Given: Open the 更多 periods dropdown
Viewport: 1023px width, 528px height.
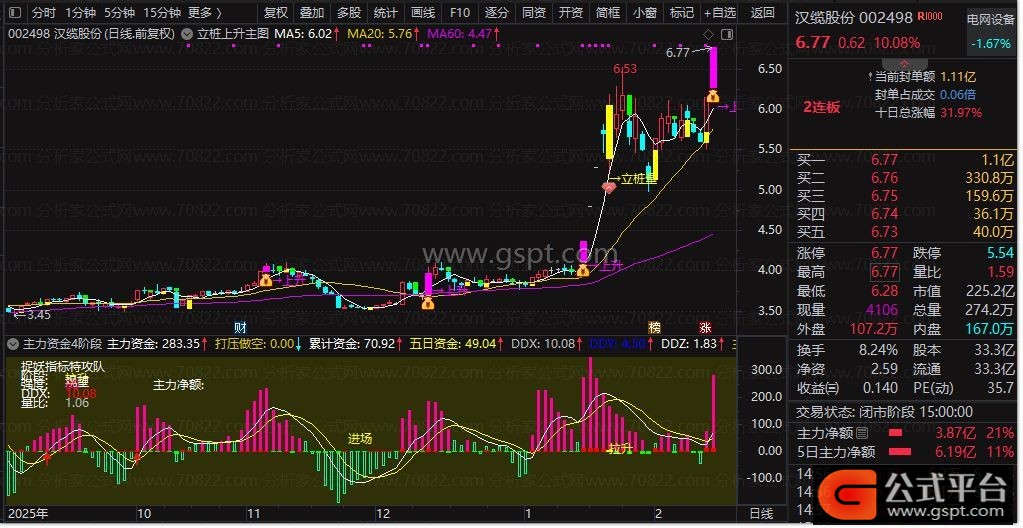Looking at the screenshot, I should 206,13.
